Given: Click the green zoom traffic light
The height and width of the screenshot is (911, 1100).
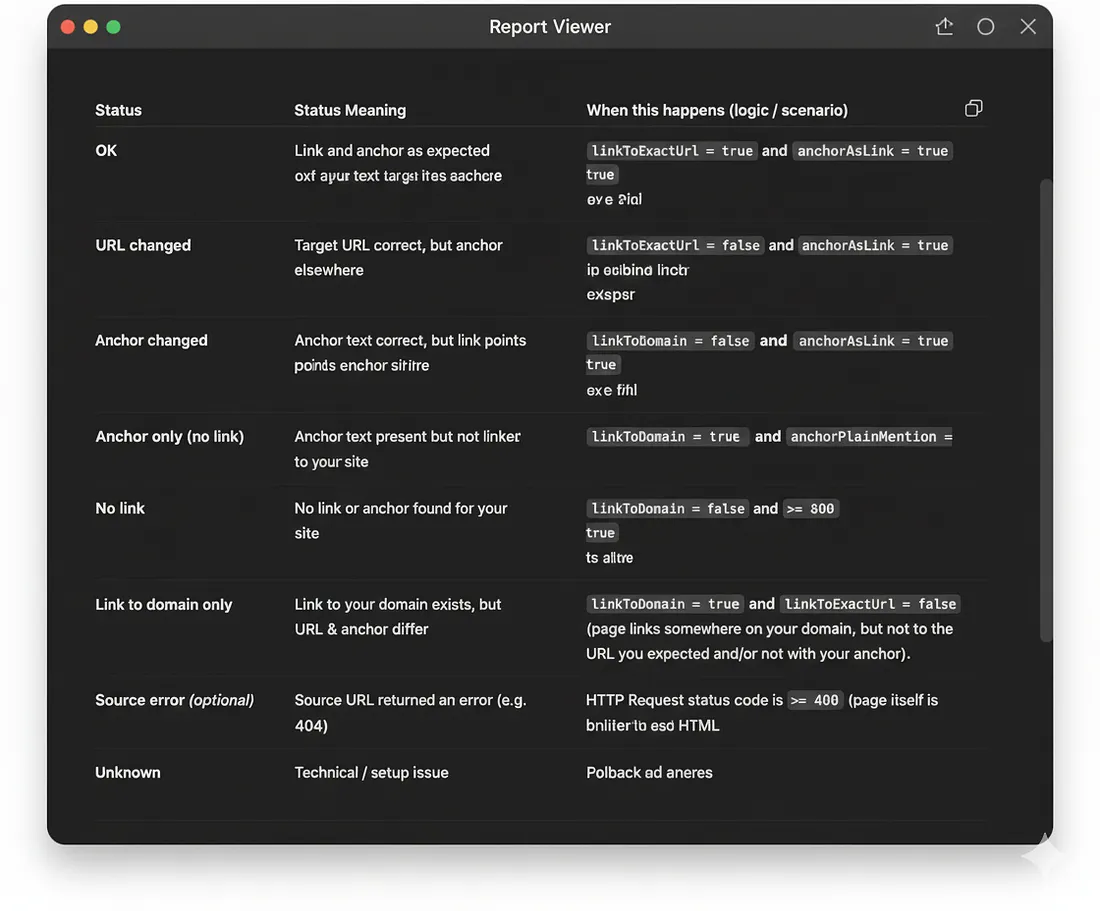Looking at the screenshot, I should (x=113, y=27).
